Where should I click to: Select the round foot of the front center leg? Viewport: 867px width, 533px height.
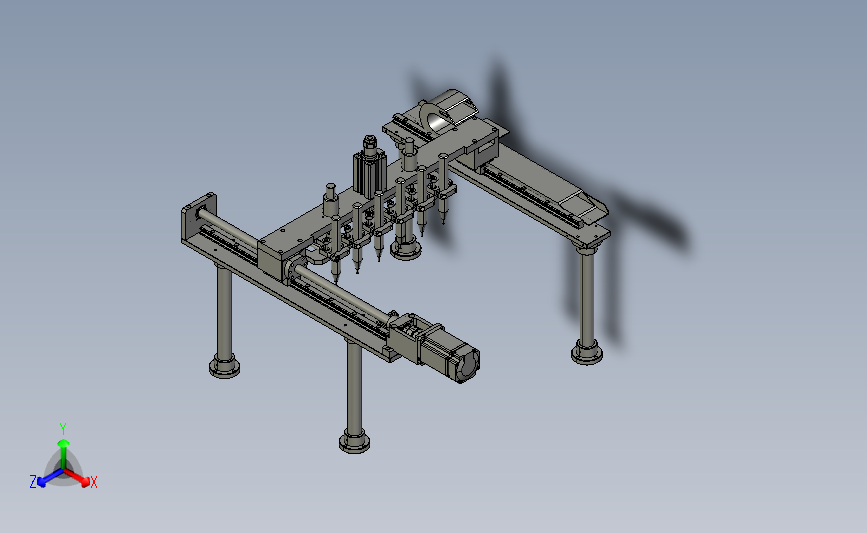(x=354, y=441)
